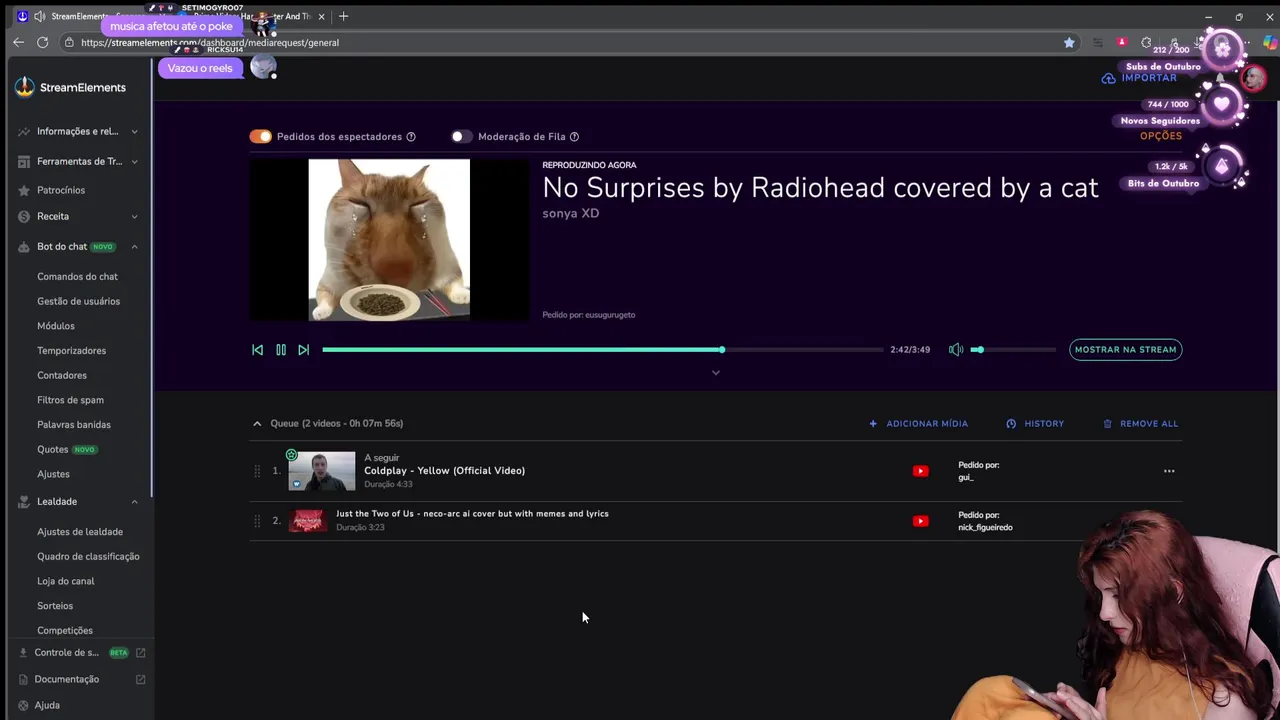This screenshot has height=720, width=1280.
Task: Expand Informações e relatórios section
Action: click(134, 131)
